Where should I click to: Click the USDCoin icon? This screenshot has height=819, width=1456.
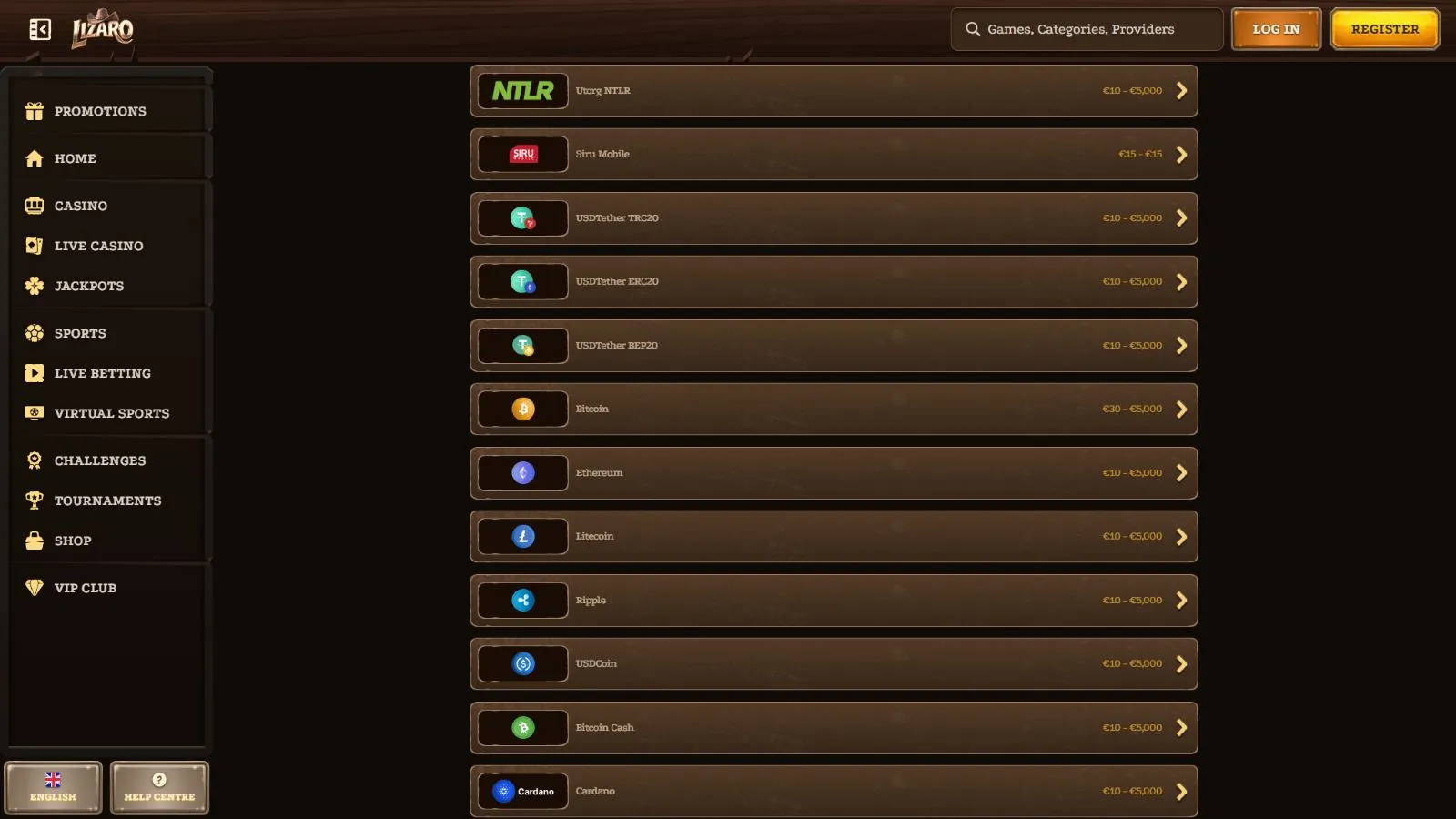522,664
